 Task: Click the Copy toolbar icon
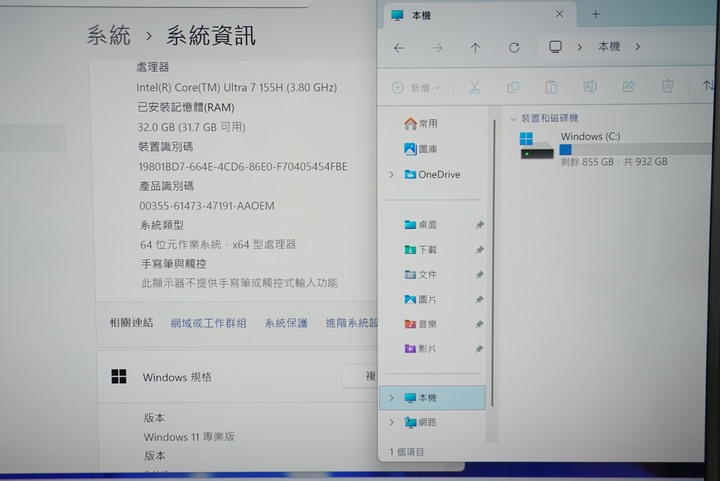(x=512, y=87)
